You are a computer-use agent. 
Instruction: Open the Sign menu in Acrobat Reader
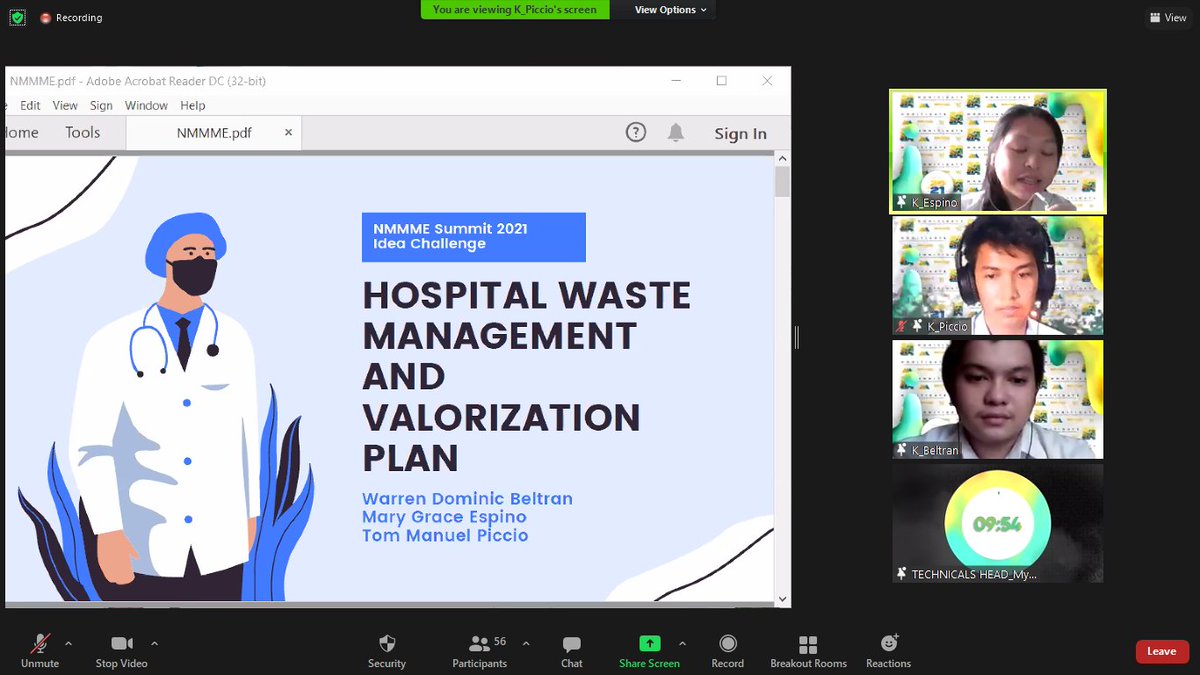pyautogui.click(x=101, y=105)
